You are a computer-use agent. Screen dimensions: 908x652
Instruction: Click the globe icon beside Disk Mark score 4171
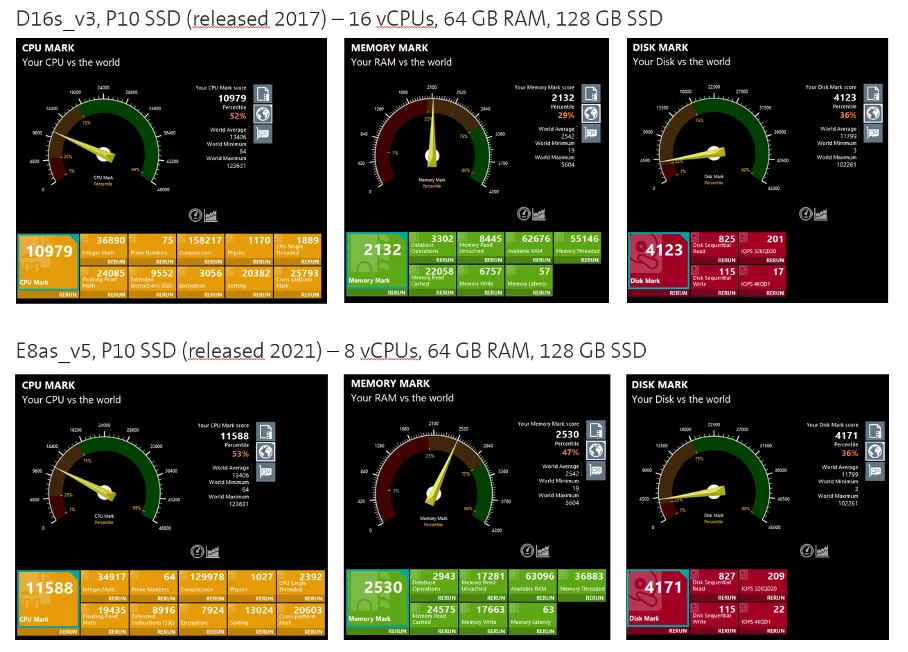point(875,451)
